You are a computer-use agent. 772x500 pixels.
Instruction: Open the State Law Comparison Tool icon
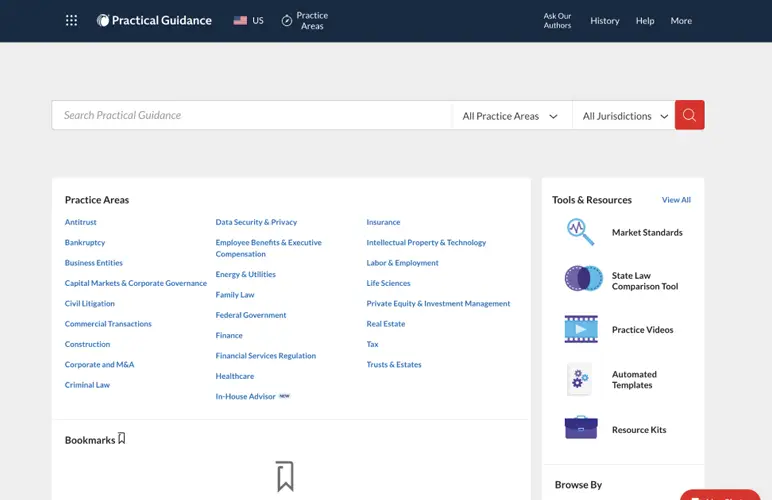tap(583, 279)
